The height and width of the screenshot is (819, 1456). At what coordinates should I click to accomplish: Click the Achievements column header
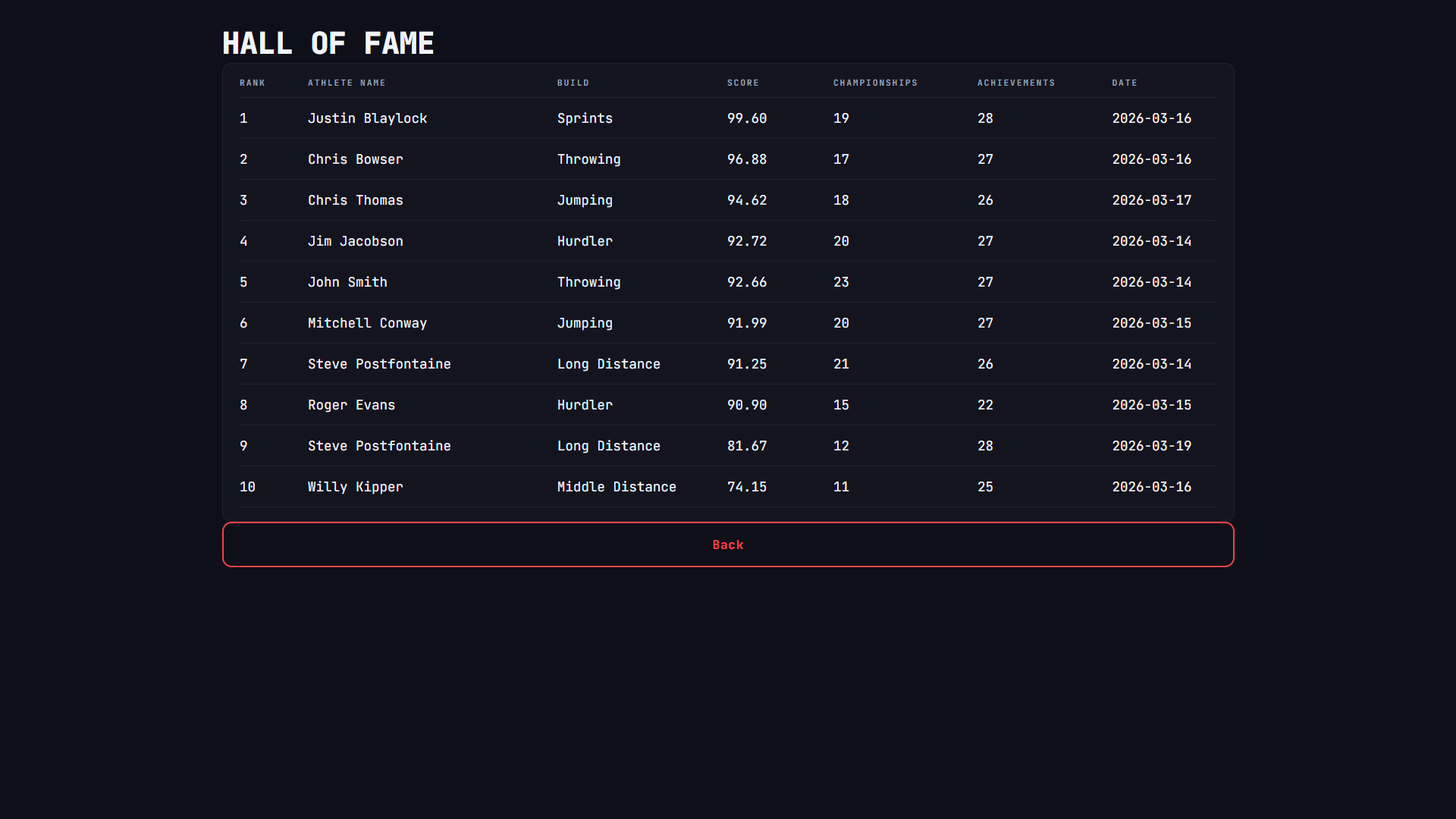click(1016, 83)
